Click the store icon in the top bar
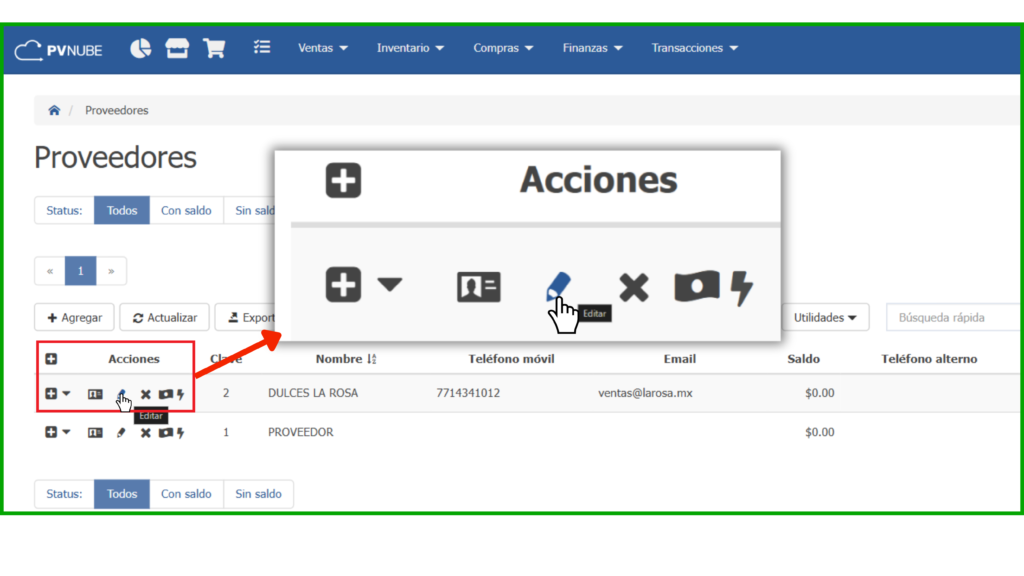Image resolution: width=1024 pixels, height=576 pixels. tap(177, 48)
